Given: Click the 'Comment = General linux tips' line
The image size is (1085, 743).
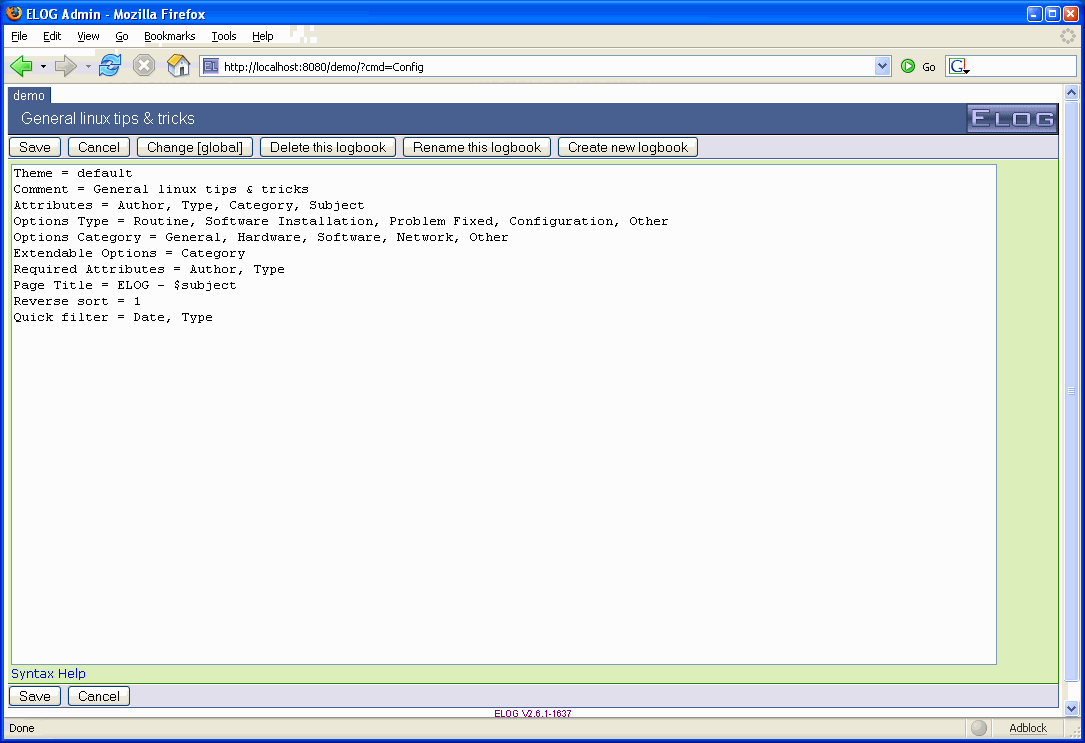Looking at the screenshot, I should point(161,189).
